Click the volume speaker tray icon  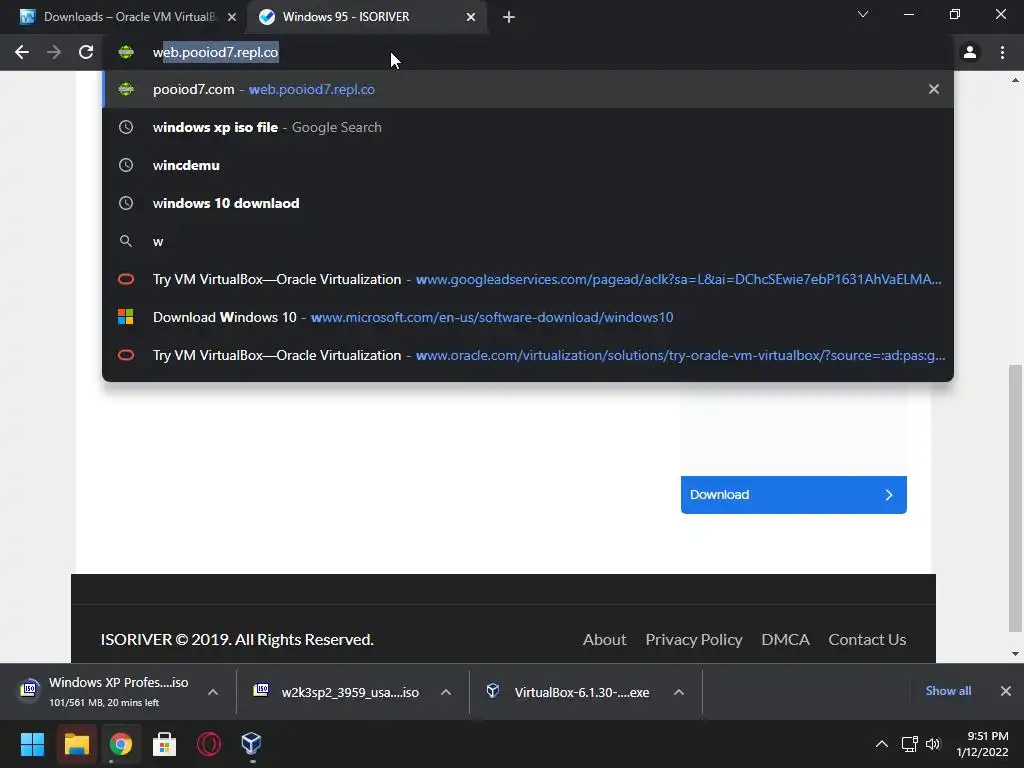coord(933,744)
